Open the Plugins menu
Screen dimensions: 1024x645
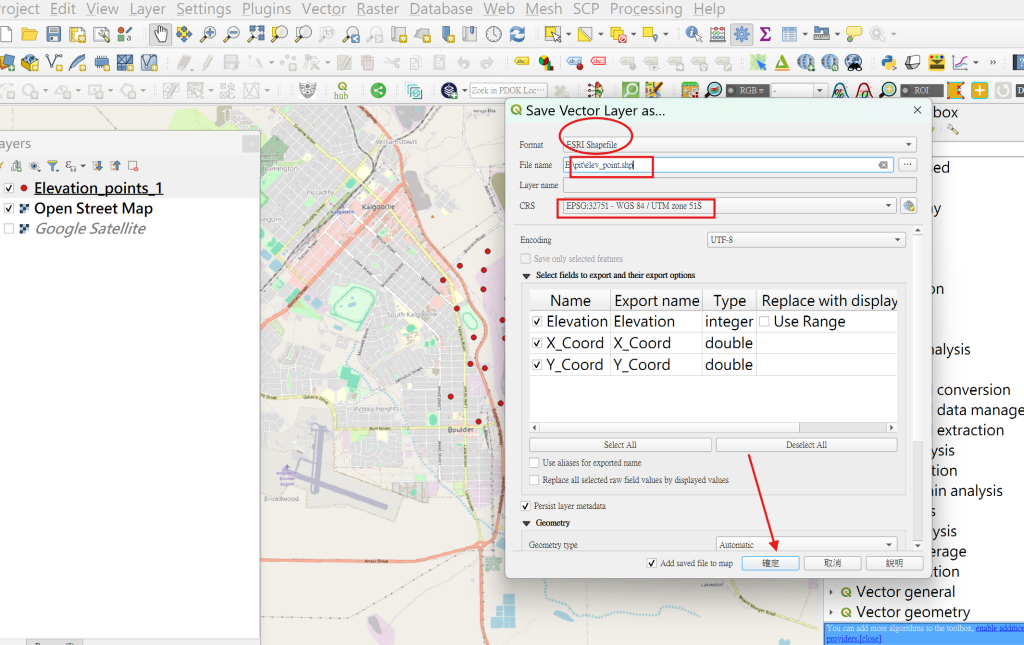click(266, 9)
